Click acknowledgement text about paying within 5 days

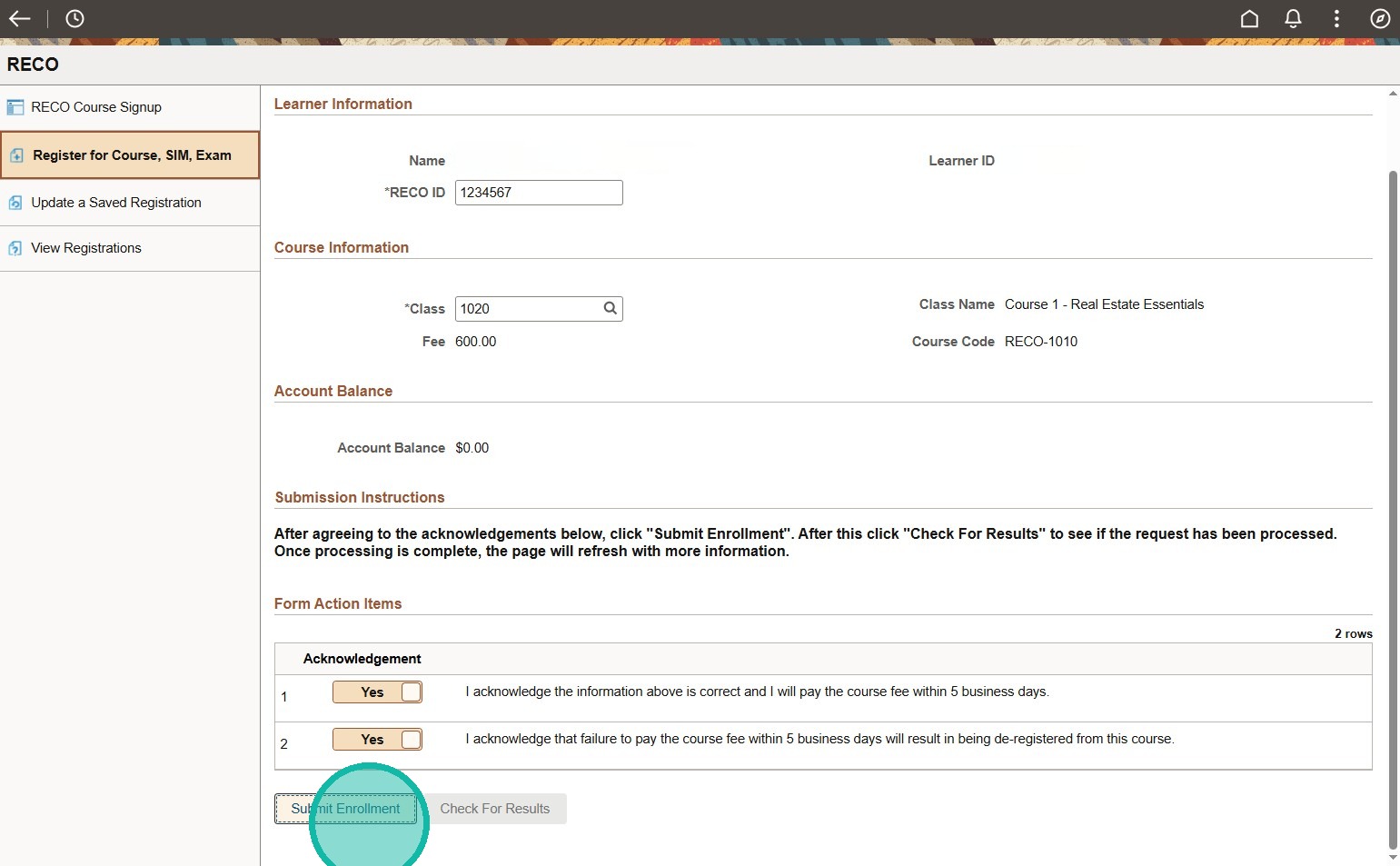[757, 692]
